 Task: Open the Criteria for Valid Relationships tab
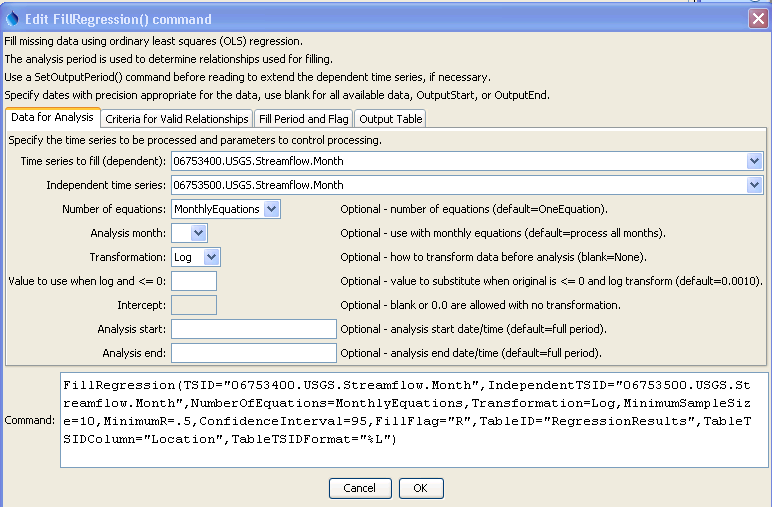click(176, 119)
